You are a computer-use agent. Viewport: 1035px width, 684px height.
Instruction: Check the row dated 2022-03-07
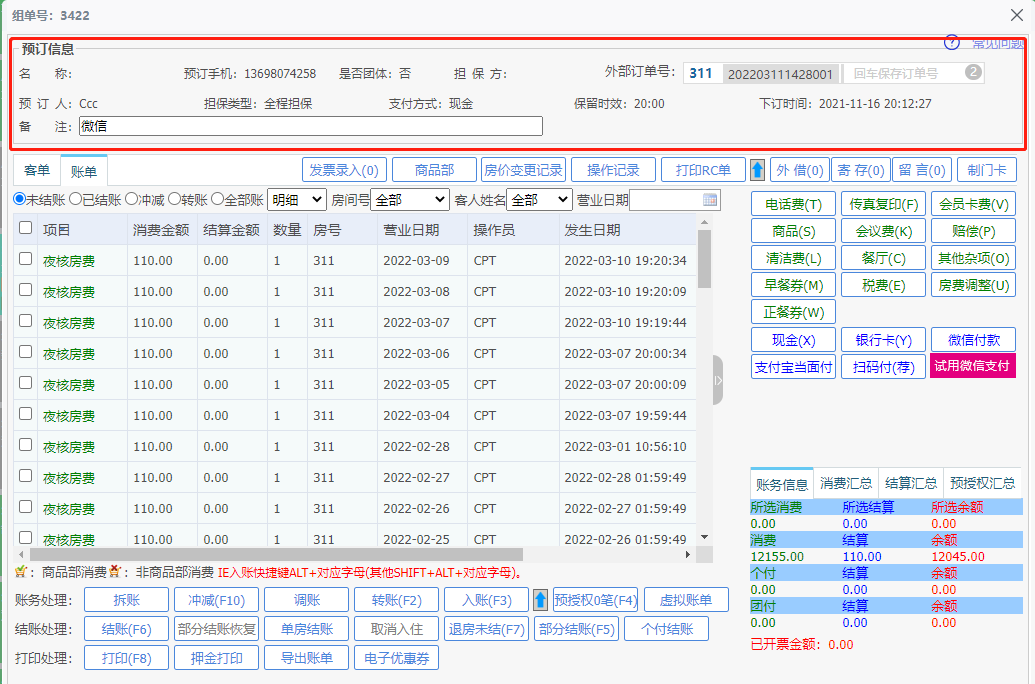coord(26,321)
